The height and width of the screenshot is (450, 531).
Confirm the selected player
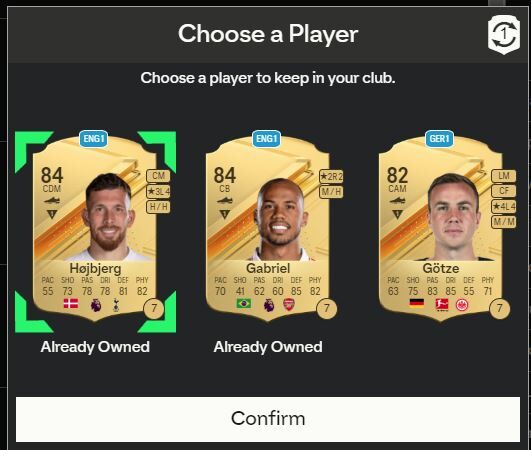pos(268,419)
